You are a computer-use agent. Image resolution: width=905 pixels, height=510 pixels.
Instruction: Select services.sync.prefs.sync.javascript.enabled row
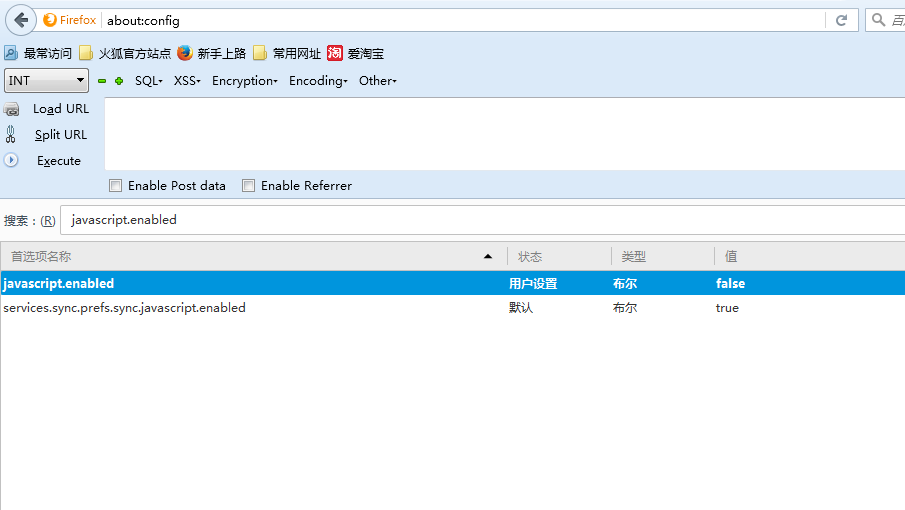452,308
